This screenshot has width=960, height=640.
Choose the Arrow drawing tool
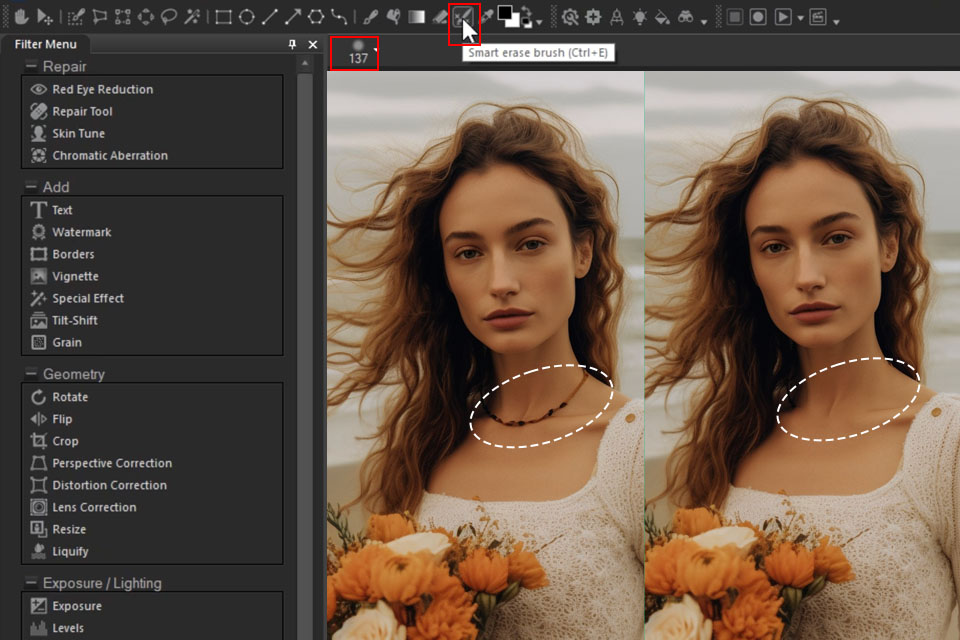[292, 17]
